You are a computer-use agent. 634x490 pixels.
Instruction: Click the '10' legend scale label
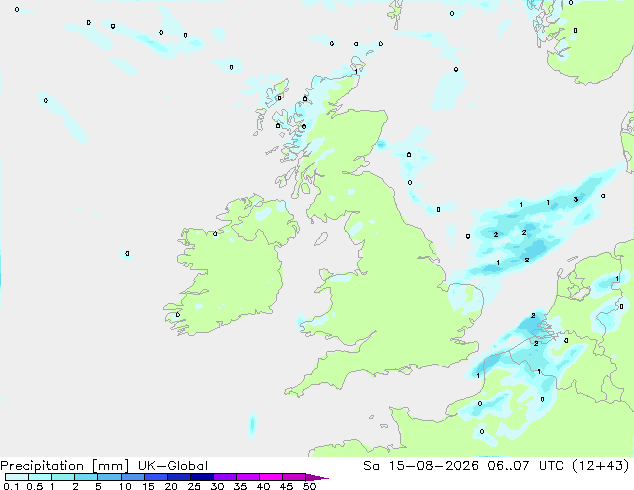125,486
